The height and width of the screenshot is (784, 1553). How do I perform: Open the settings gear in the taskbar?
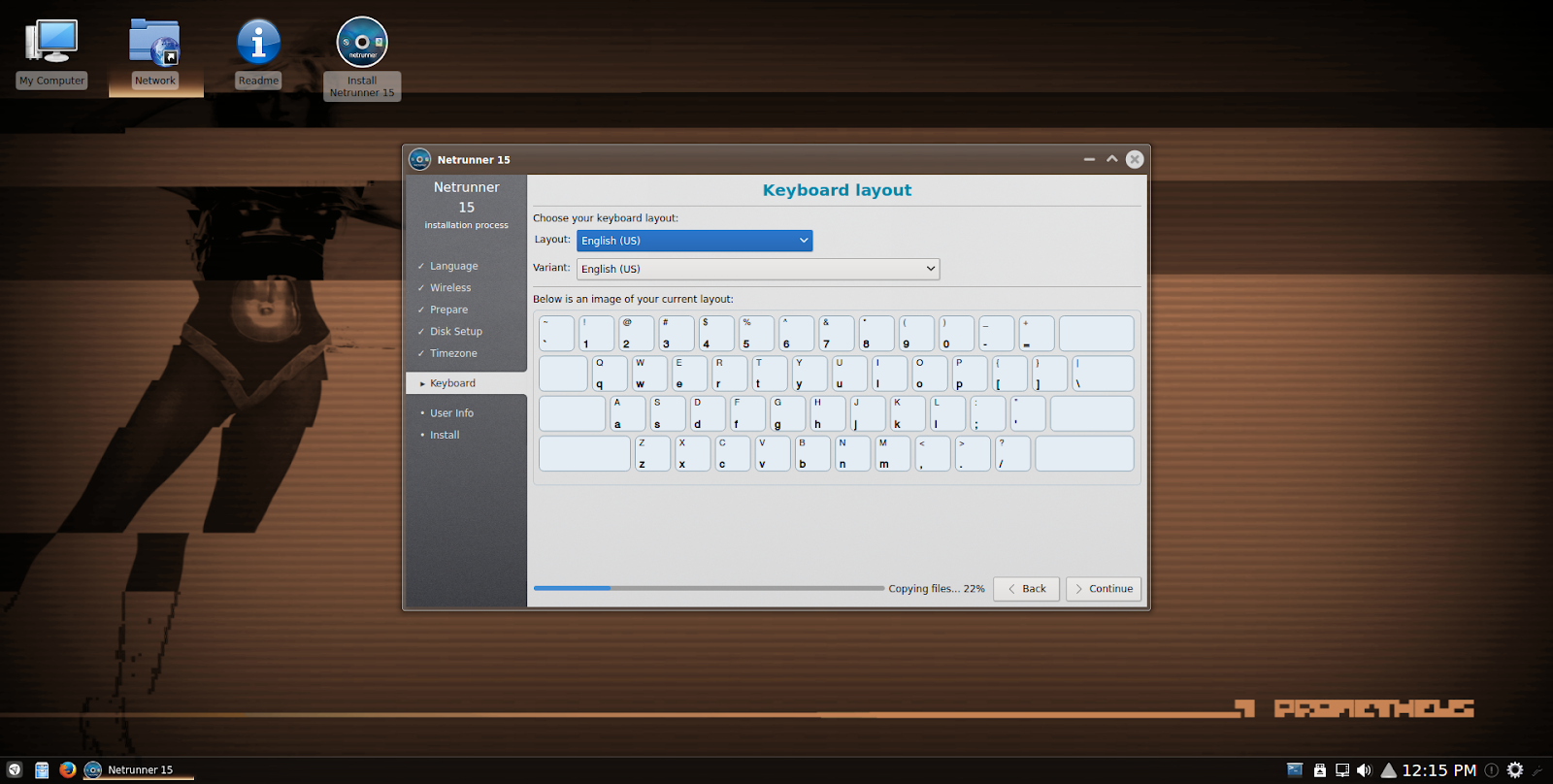tap(1515, 769)
